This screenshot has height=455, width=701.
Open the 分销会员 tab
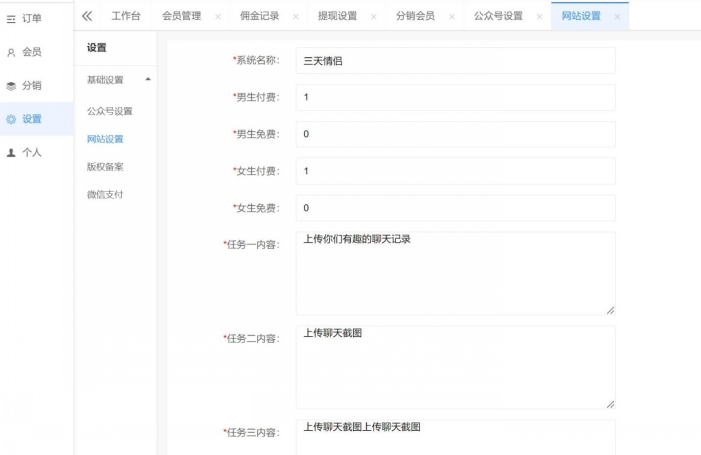[415, 16]
